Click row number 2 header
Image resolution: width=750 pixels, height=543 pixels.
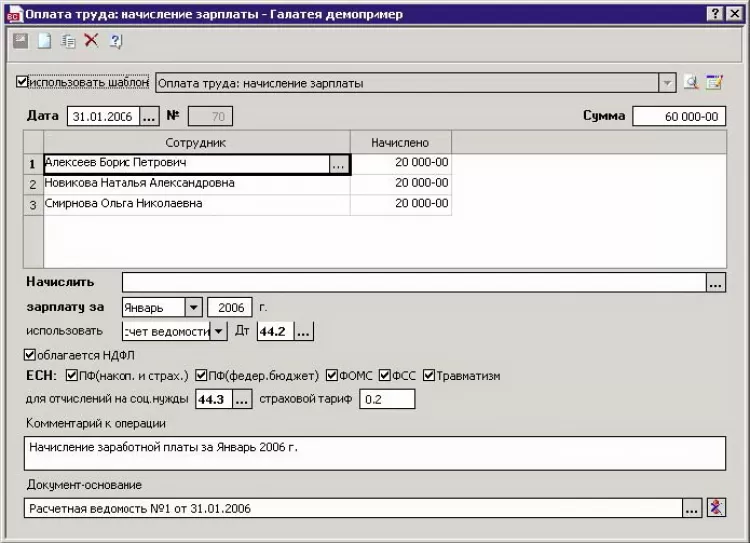[33, 184]
